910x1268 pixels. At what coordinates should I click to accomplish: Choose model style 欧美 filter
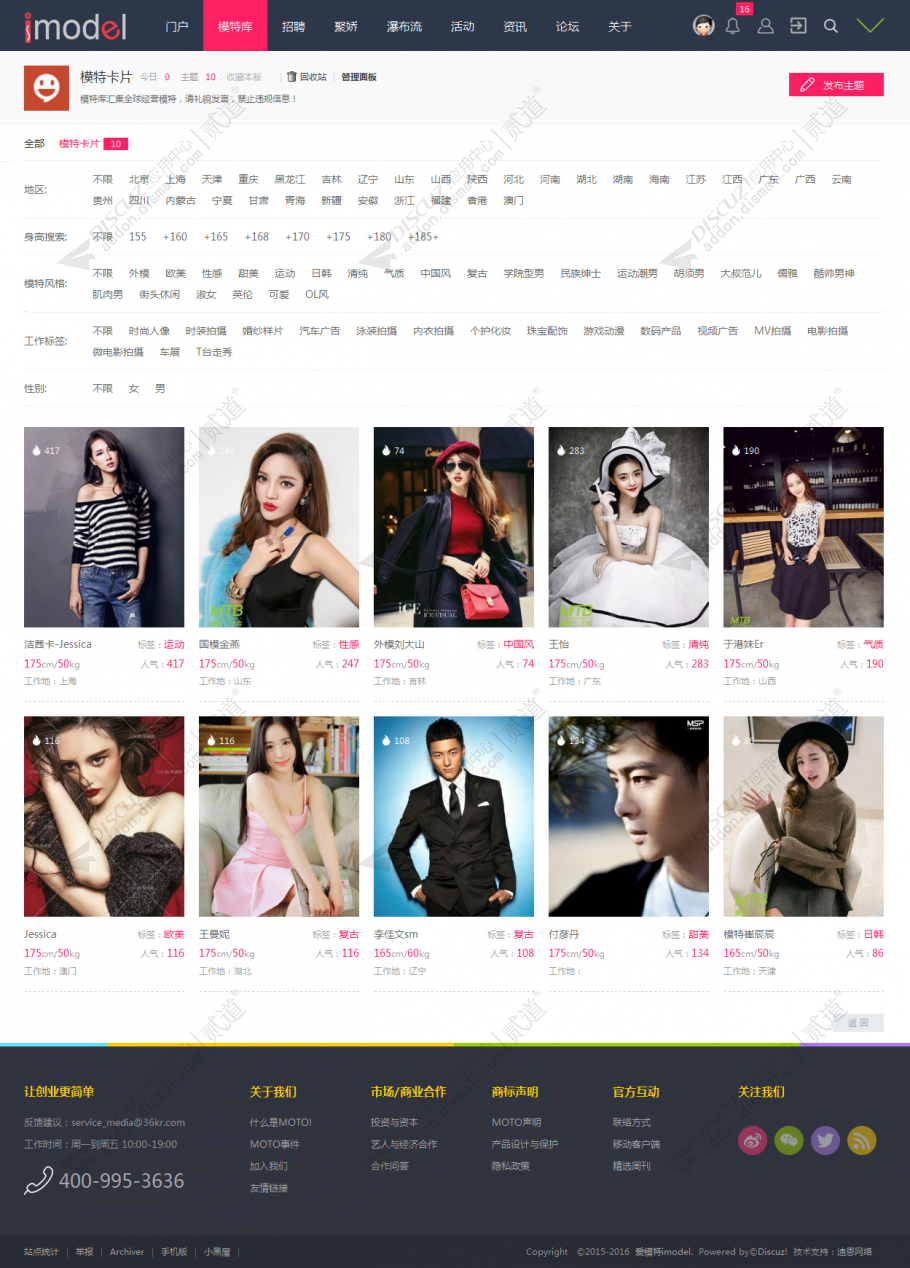coord(176,273)
